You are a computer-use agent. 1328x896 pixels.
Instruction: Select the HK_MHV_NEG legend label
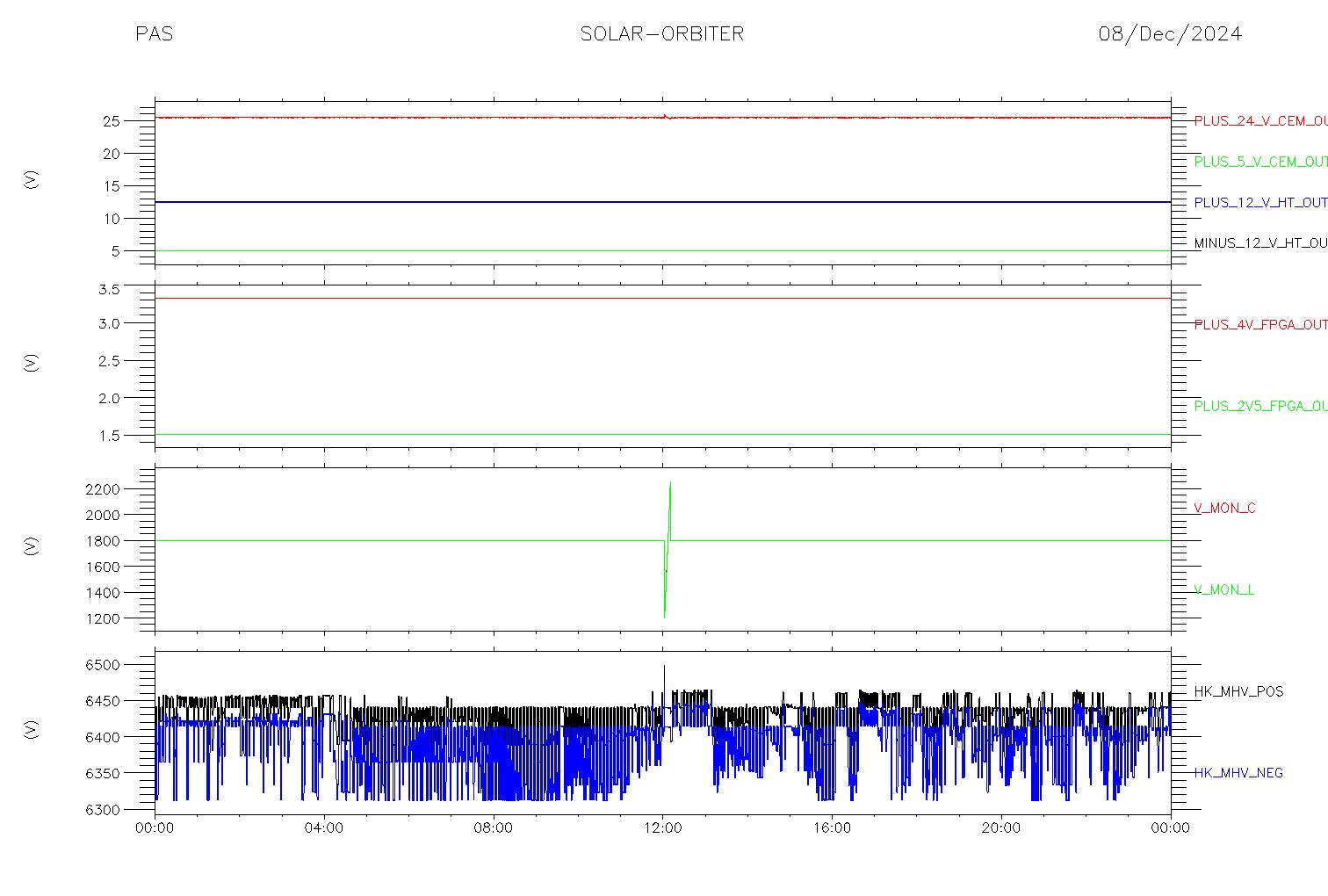click(1238, 773)
